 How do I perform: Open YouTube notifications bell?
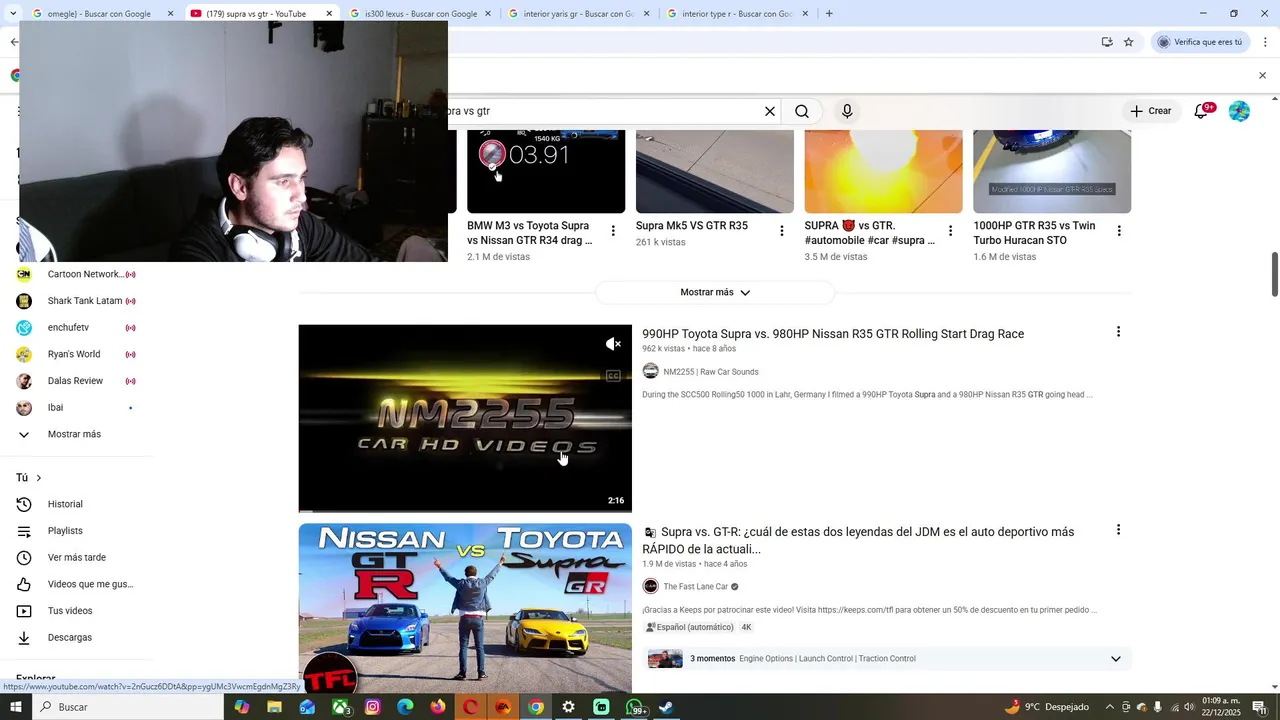click(1201, 111)
